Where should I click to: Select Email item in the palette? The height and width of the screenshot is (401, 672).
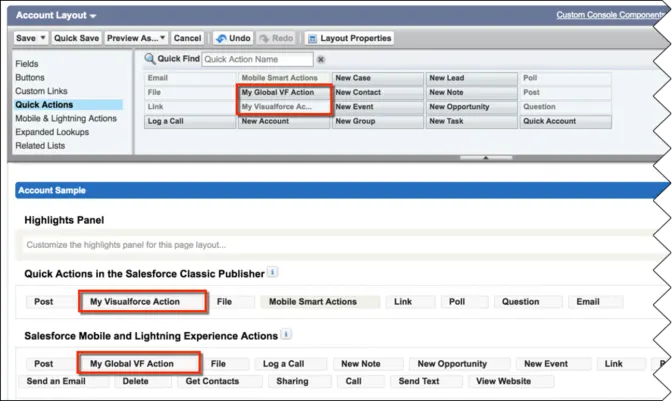pos(189,78)
